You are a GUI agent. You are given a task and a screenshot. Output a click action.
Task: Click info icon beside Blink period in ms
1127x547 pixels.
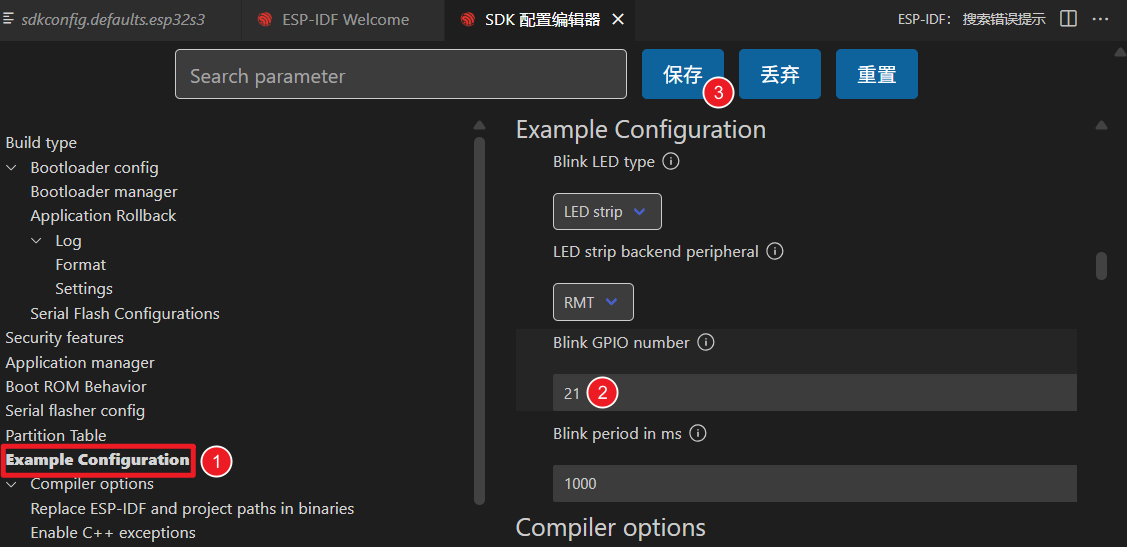(698, 433)
